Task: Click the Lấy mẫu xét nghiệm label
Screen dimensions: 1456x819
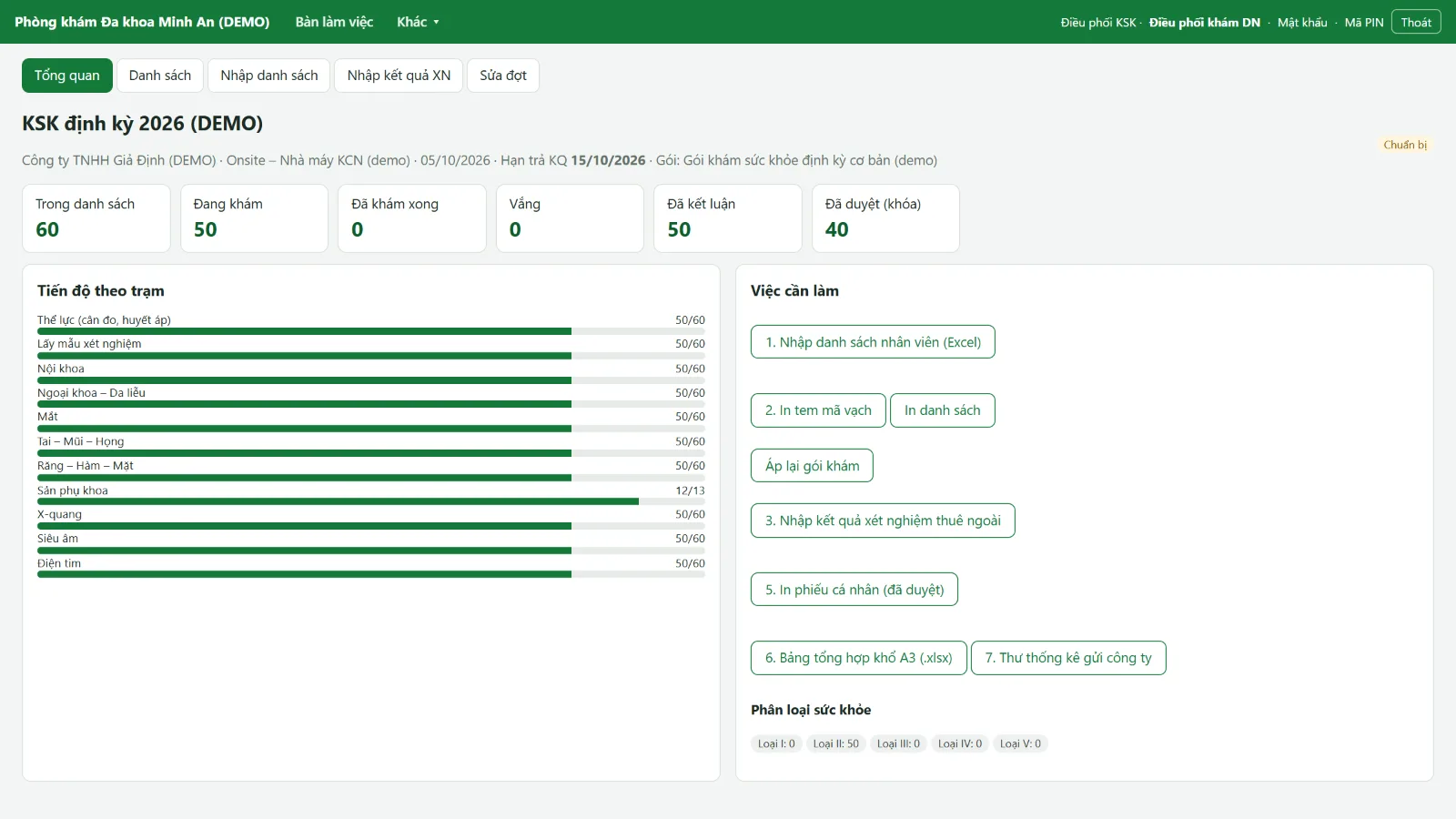Action: [x=89, y=344]
